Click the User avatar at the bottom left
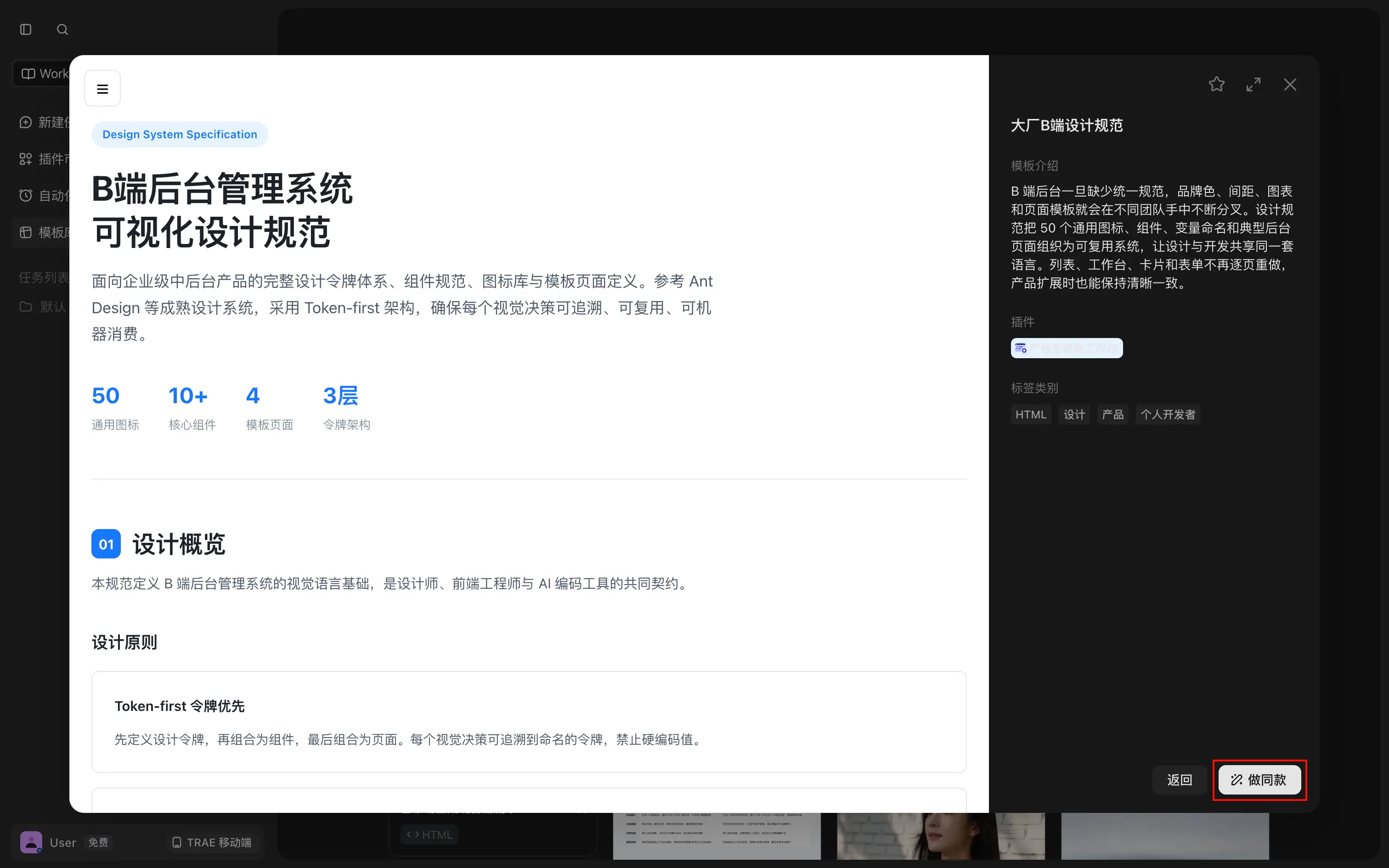This screenshot has height=868, width=1389. tap(31, 842)
